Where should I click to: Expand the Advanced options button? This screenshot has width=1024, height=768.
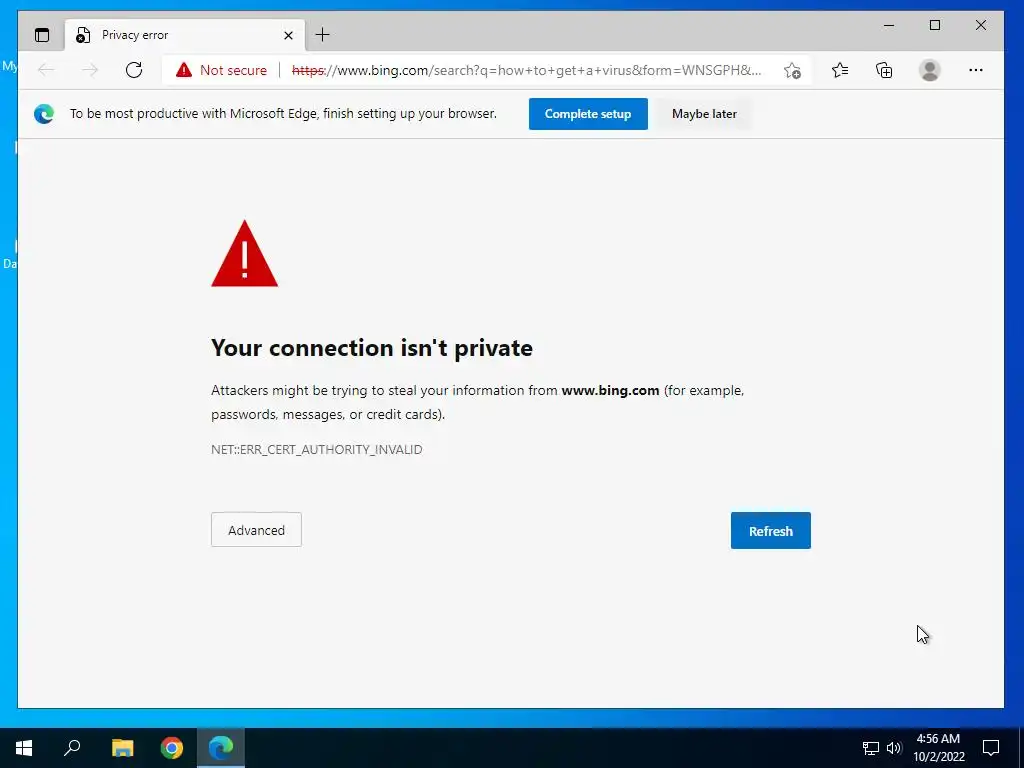pyautogui.click(x=256, y=530)
